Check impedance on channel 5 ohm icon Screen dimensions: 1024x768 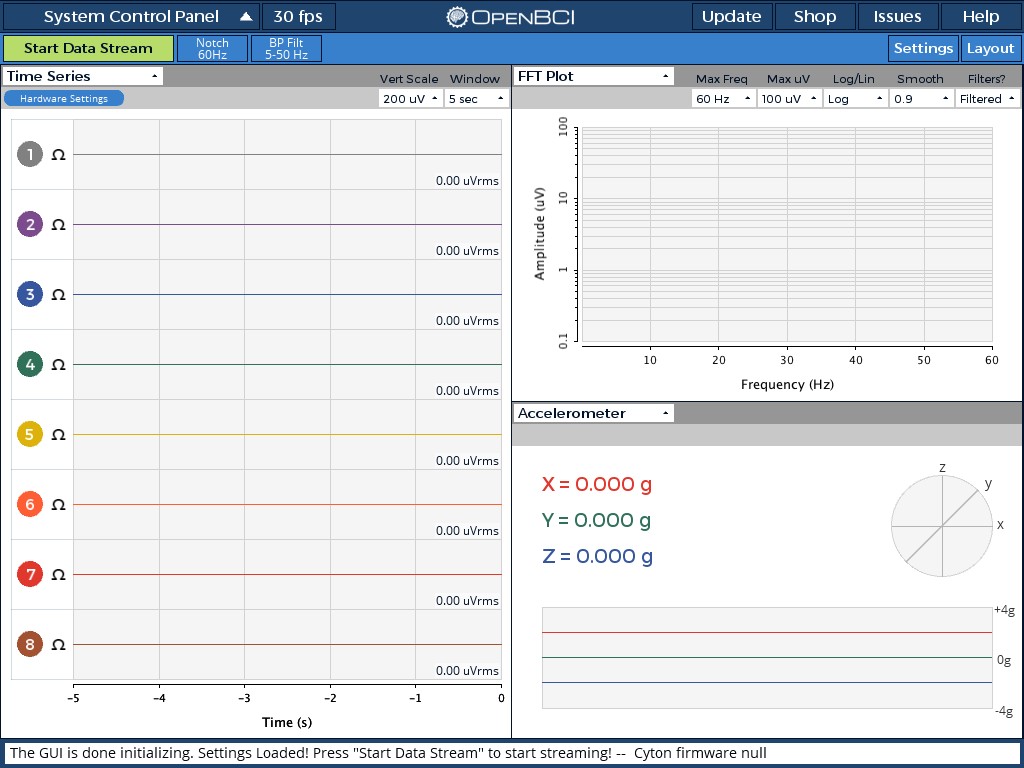[58, 434]
